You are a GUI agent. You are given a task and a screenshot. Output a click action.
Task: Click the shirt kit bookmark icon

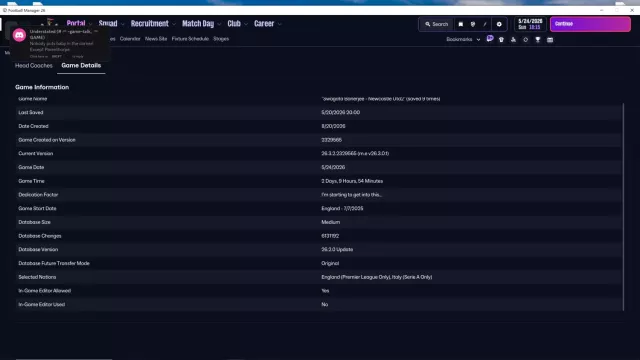(501, 40)
